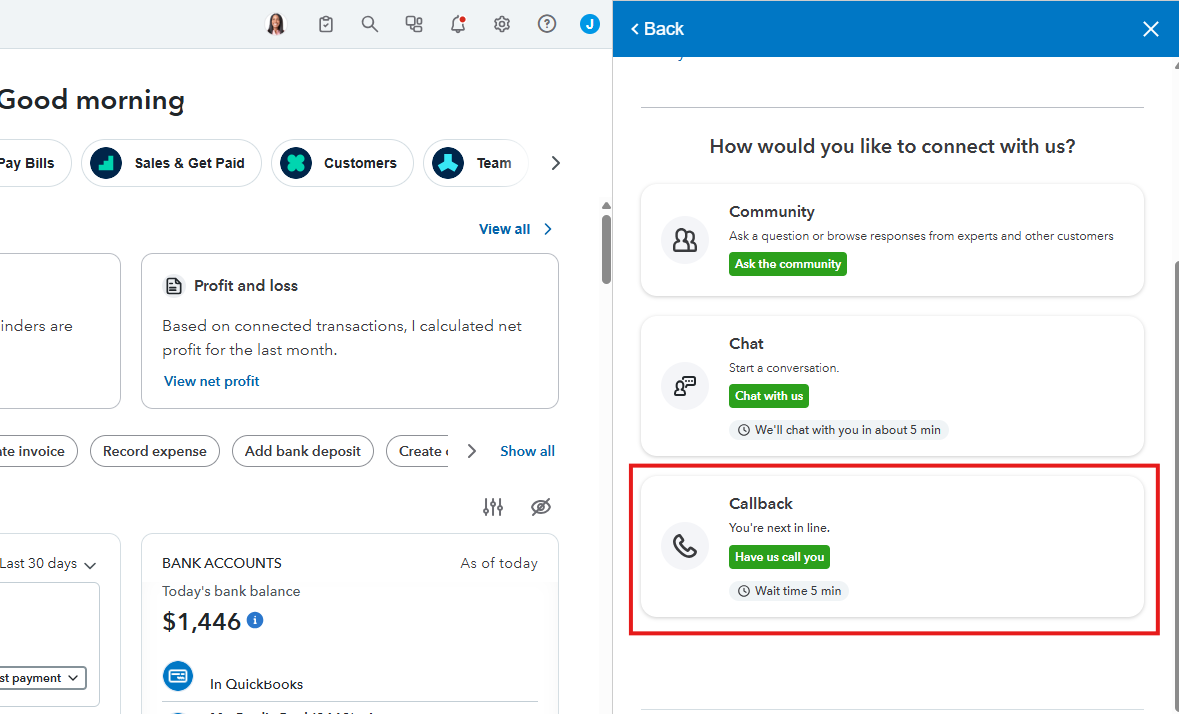The width and height of the screenshot is (1179, 714).
Task: Toggle the hide balances eye icon
Action: [x=541, y=507]
